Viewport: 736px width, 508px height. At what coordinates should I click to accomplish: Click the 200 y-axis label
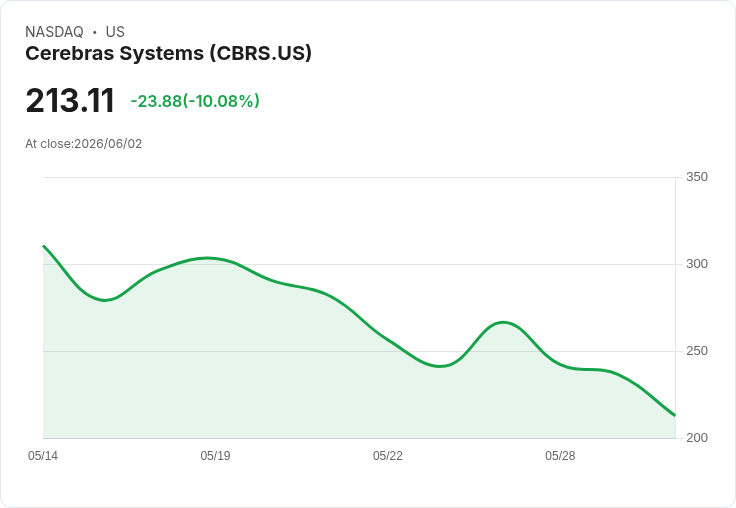pos(697,438)
